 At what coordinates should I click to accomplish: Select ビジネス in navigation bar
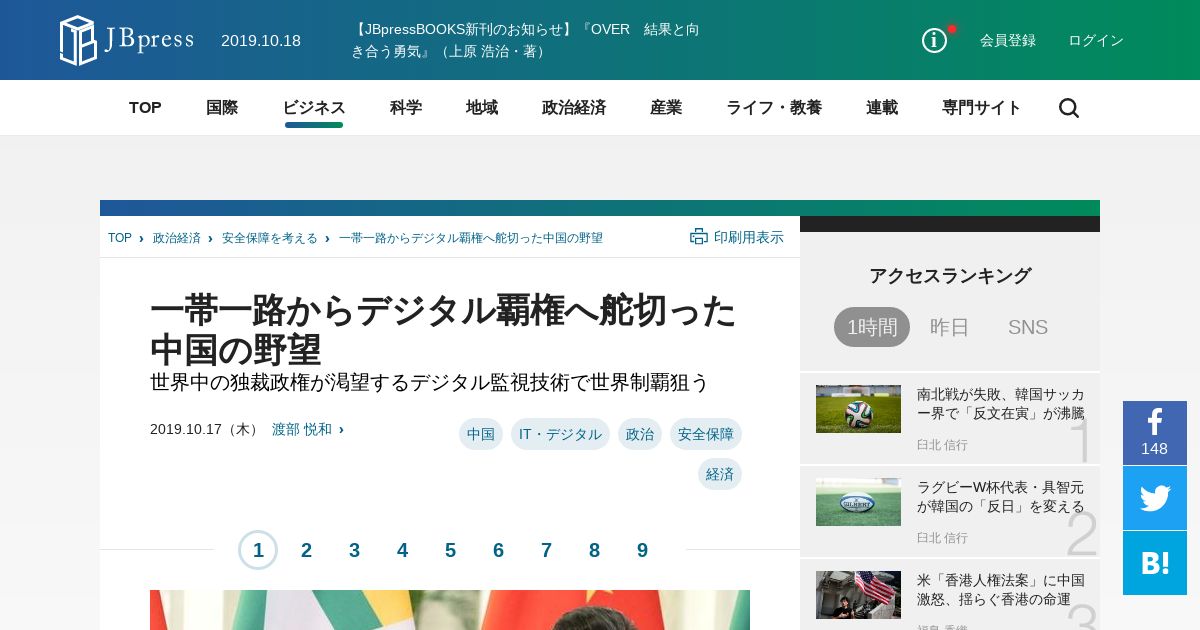pos(314,108)
